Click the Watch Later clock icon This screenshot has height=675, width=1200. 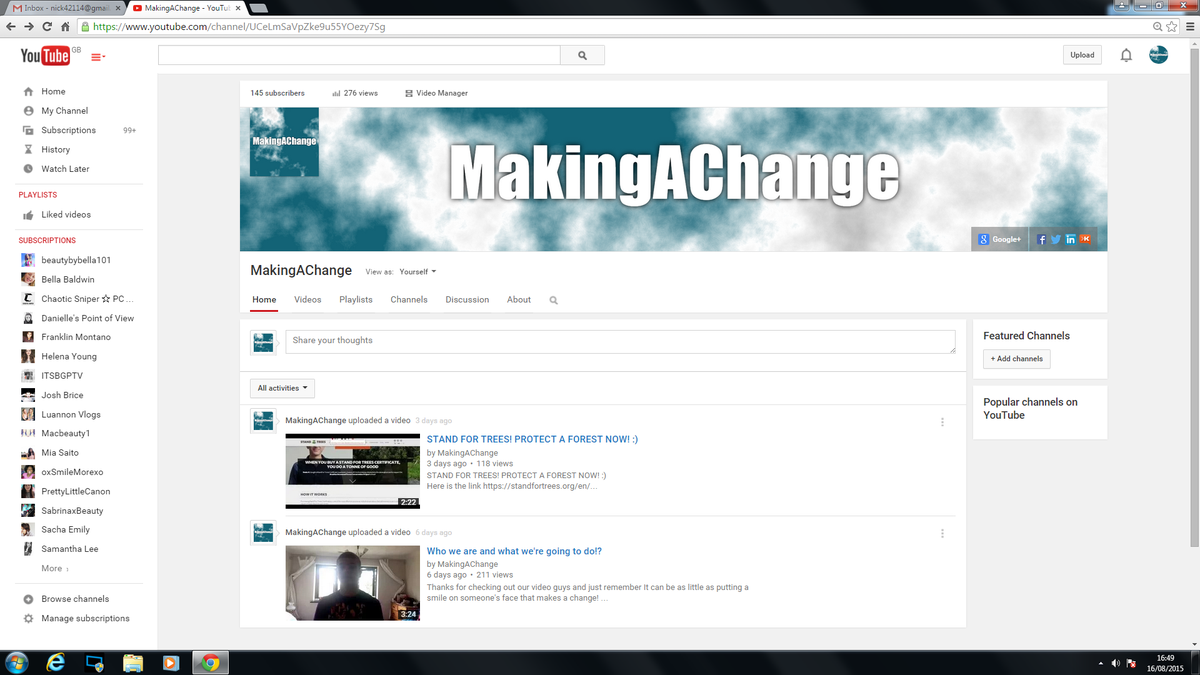click(x=28, y=169)
